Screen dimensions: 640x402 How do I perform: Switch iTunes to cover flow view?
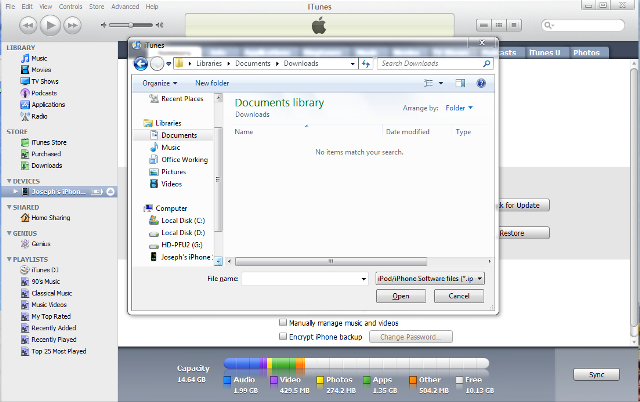tap(514, 25)
